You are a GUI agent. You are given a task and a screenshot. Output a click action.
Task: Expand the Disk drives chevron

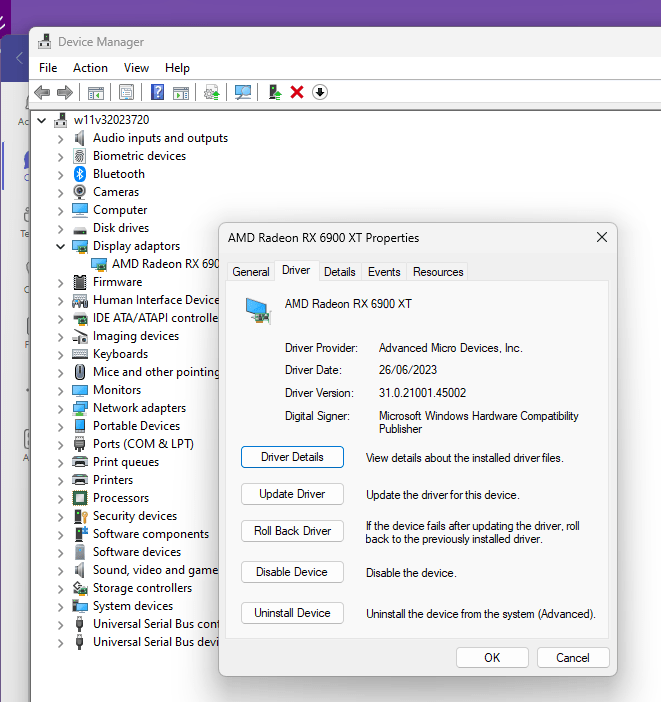click(60, 229)
